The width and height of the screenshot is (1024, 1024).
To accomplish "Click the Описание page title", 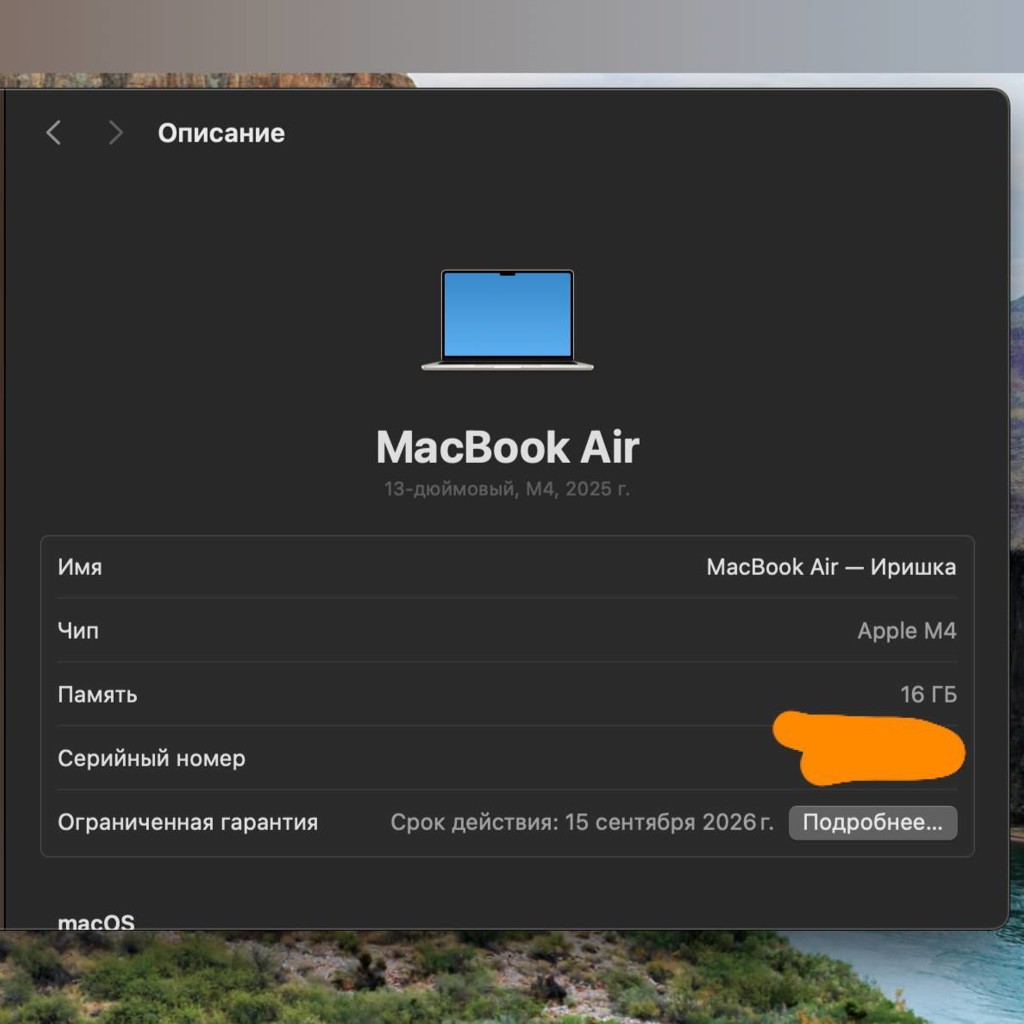I will [221, 133].
